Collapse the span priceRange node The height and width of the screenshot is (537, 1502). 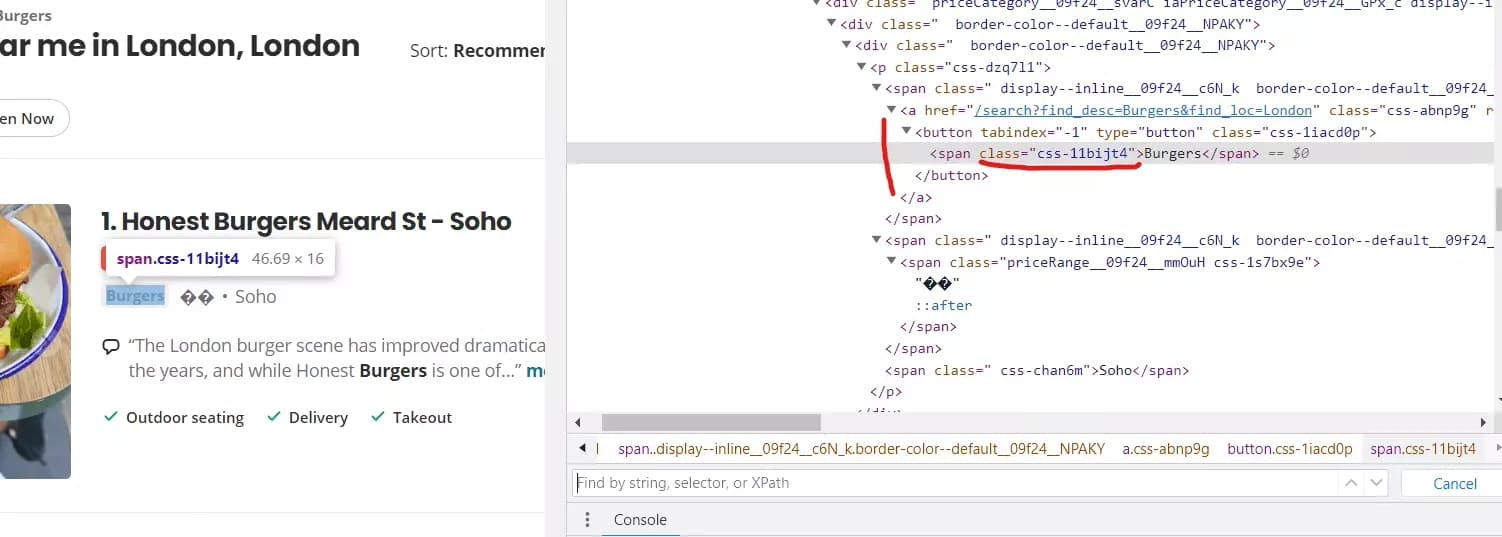892,262
